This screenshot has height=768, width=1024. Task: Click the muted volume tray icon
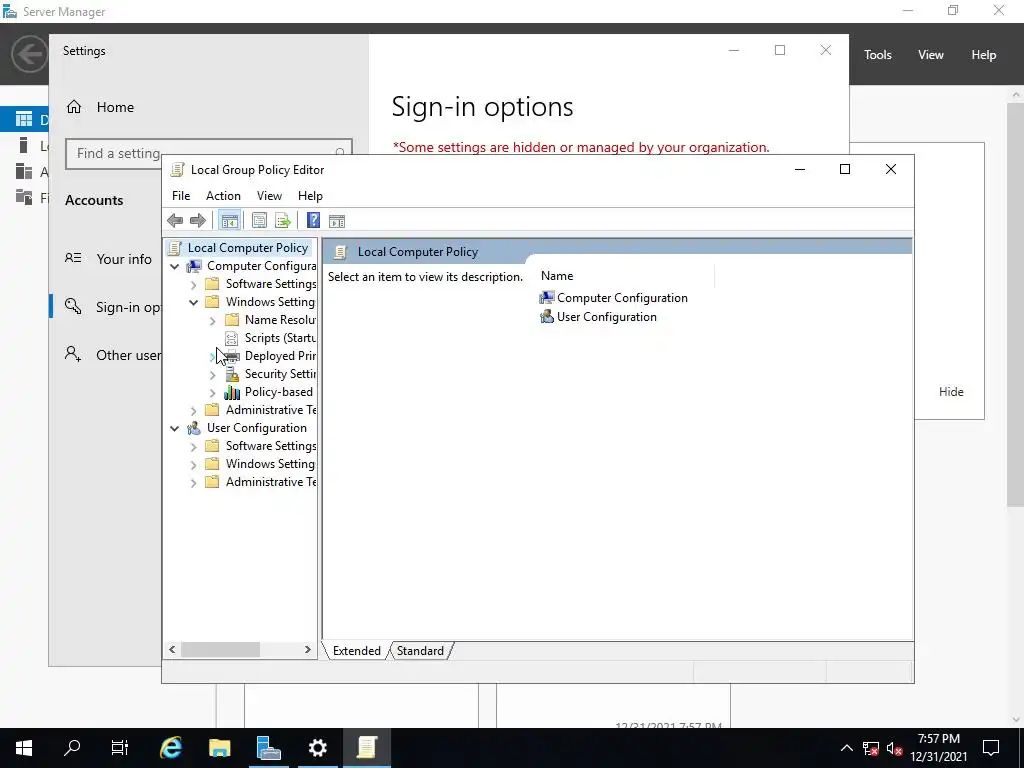(895, 748)
